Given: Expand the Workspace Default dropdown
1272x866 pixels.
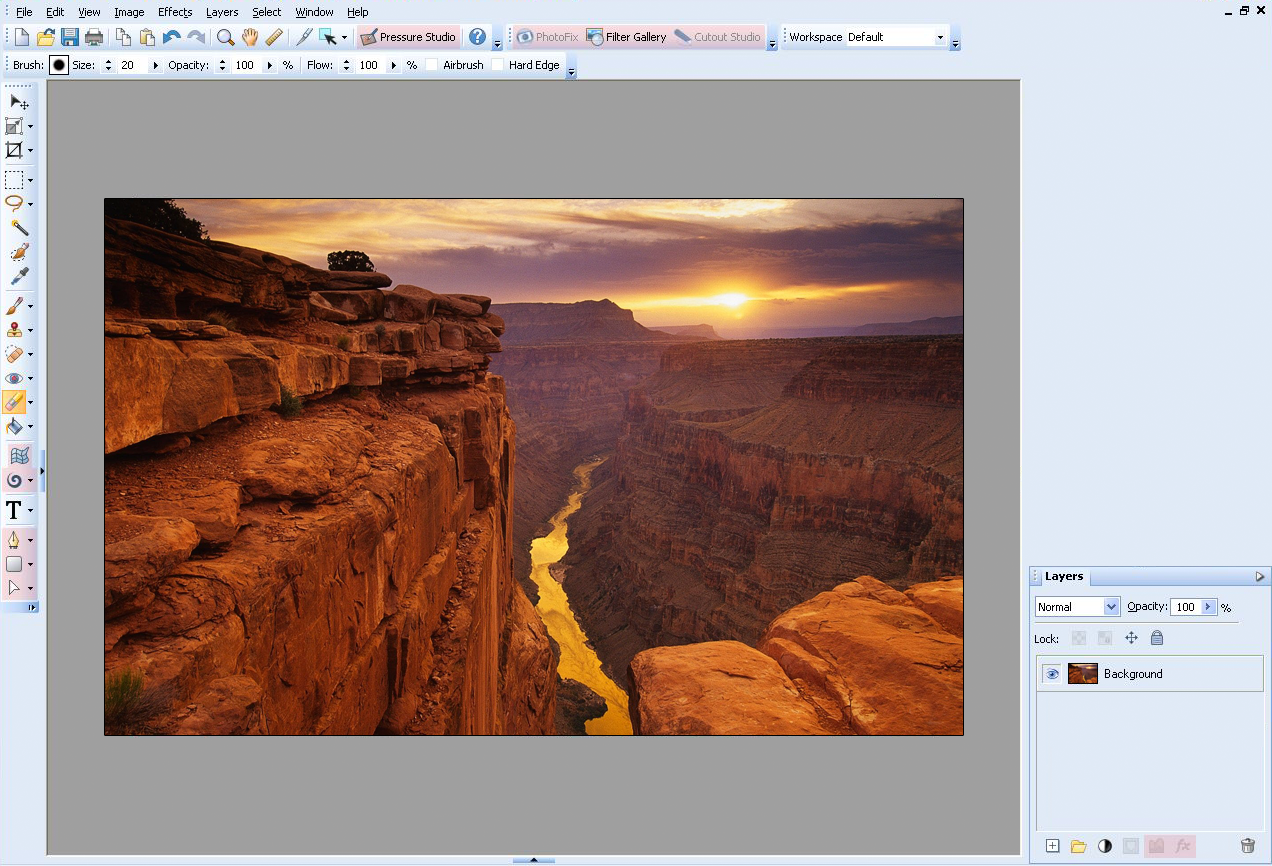Looking at the screenshot, I should (x=940, y=37).
